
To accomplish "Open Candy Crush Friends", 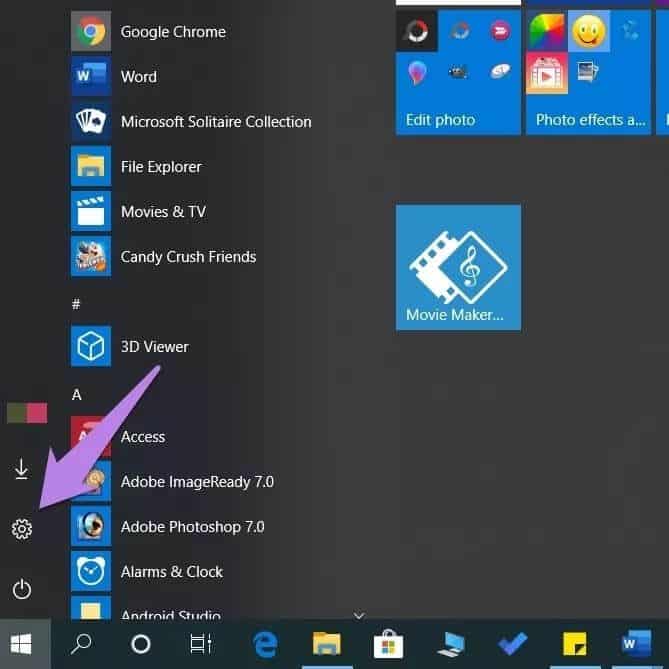I will [x=188, y=257].
